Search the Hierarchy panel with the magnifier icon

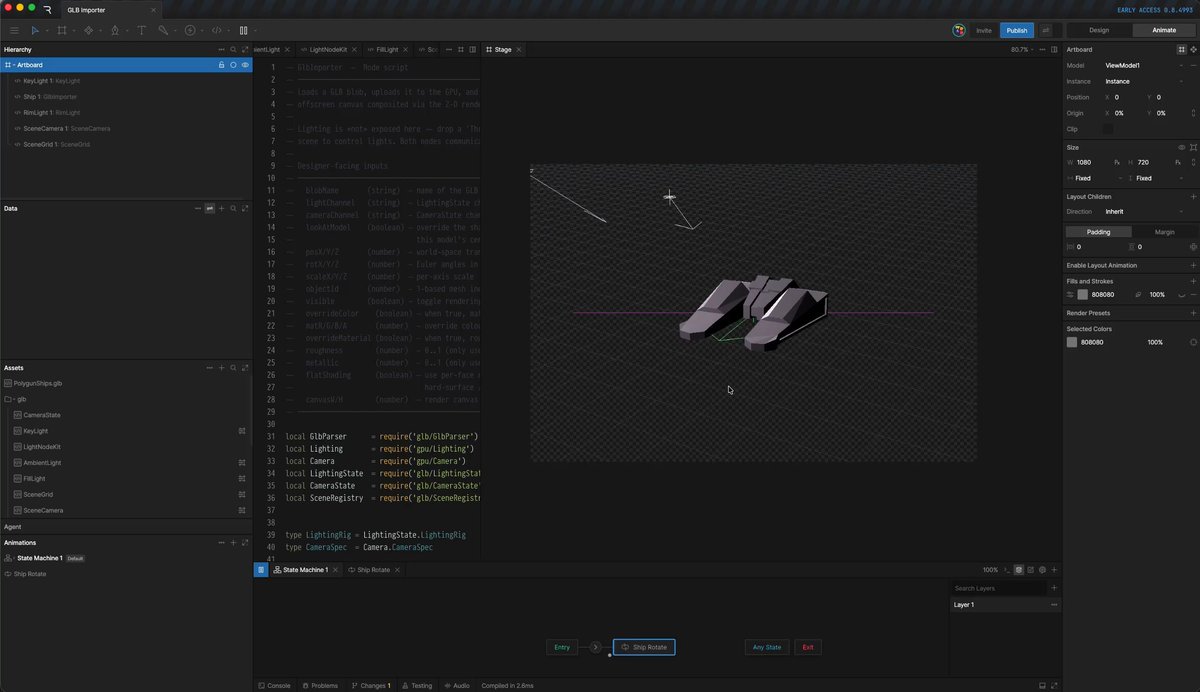point(233,49)
